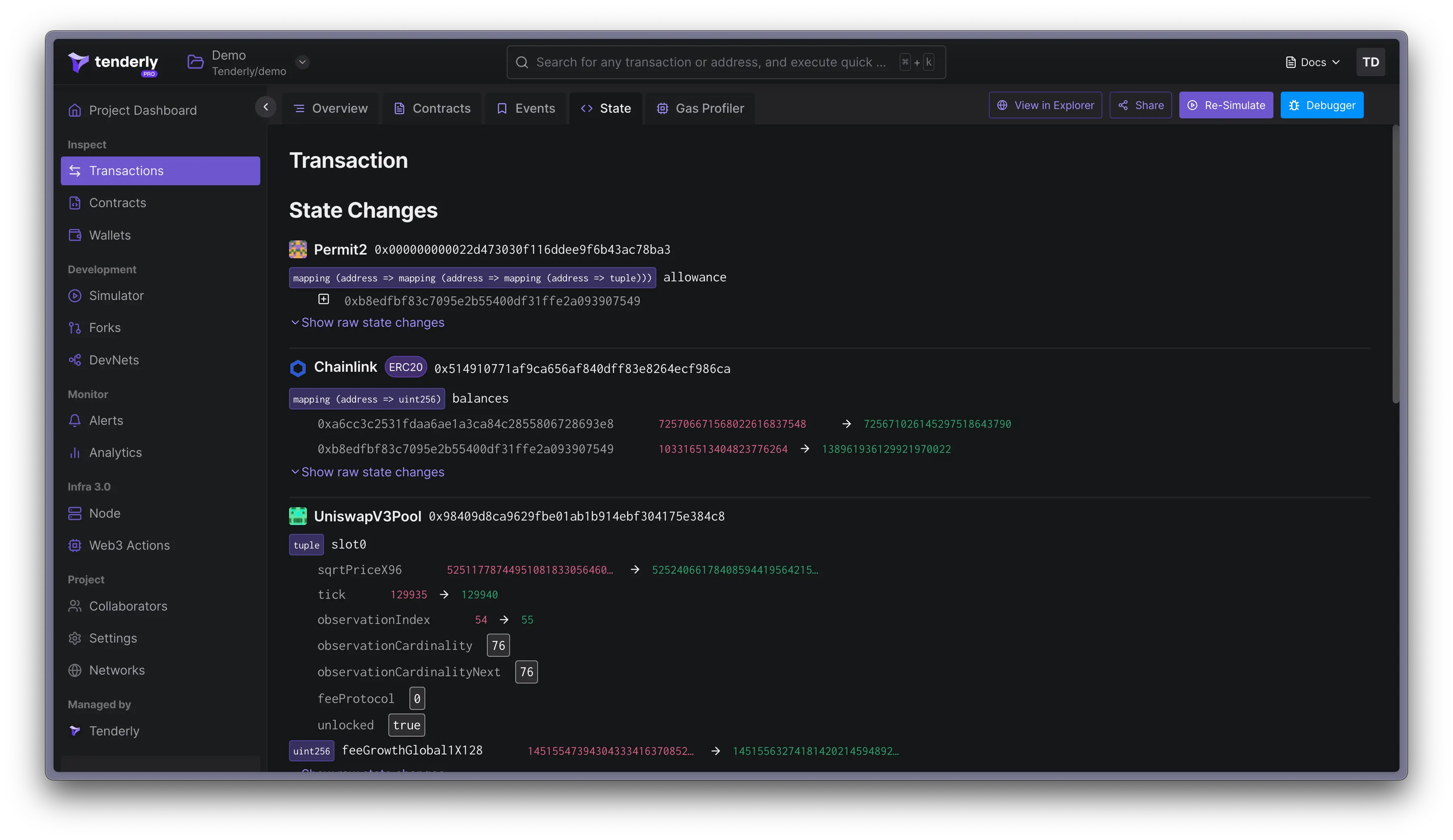Click the Tenderly Managed by entry
The height and width of the screenshot is (840, 1453).
pos(104,731)
